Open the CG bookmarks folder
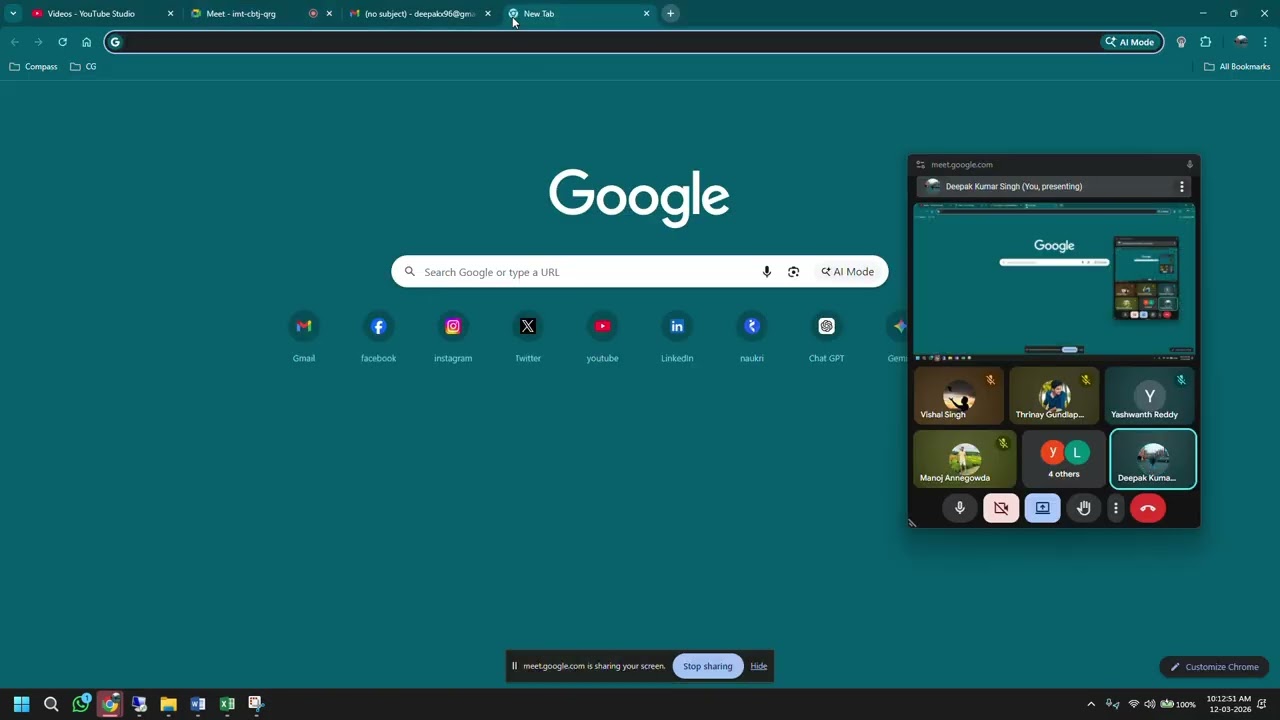Image resolution: width=1280 pixels, height=720 pixels. (x=83, y=67)
